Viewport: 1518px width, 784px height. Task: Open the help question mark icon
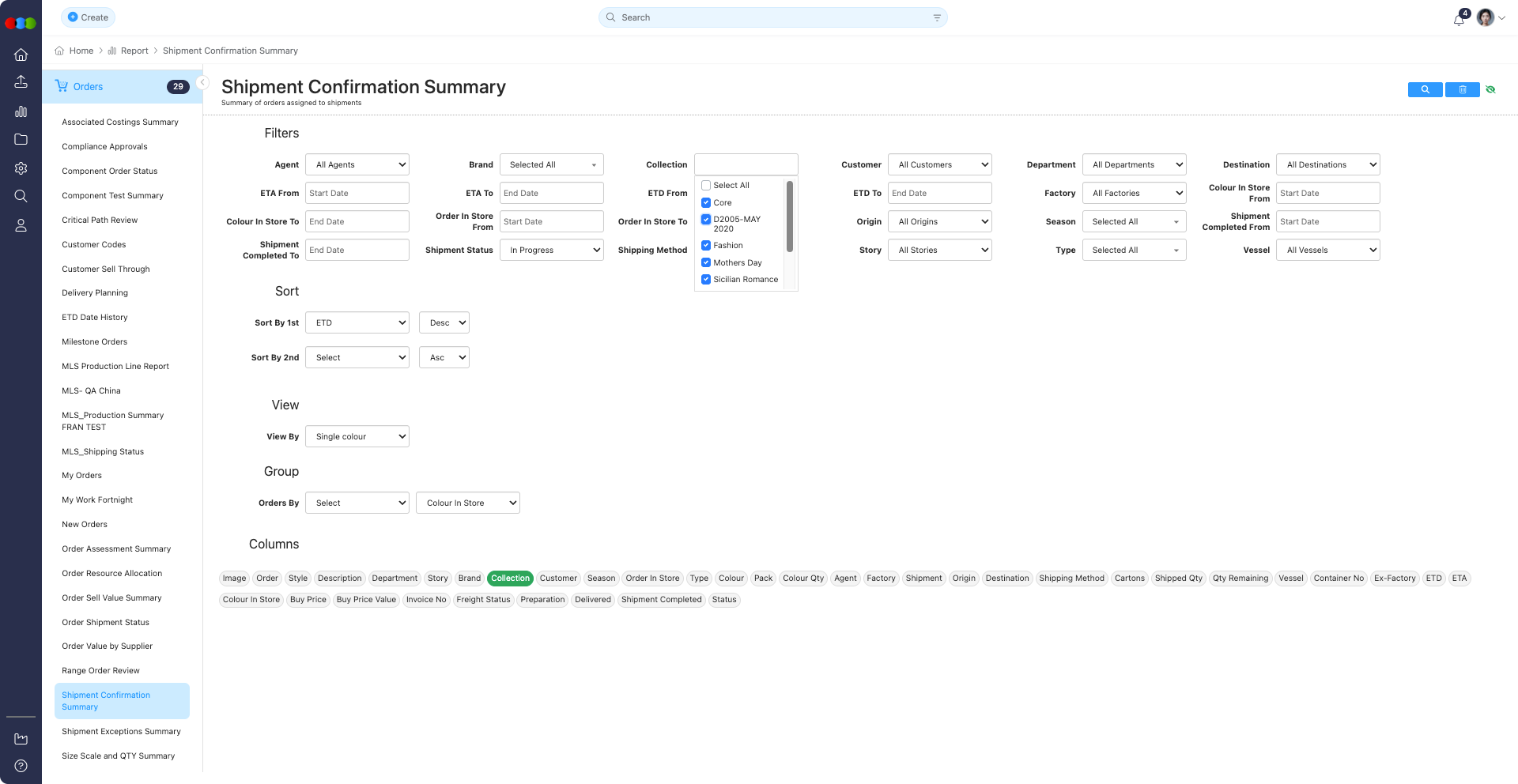point(21,765)
